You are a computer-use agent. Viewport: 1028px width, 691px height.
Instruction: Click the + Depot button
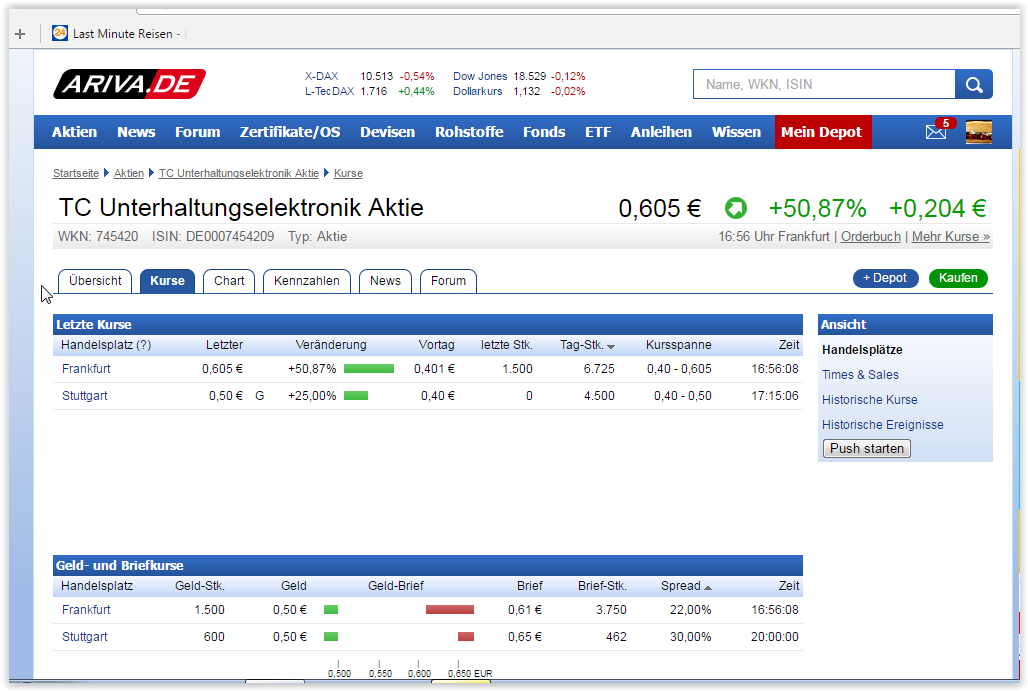tap(885, 278)
